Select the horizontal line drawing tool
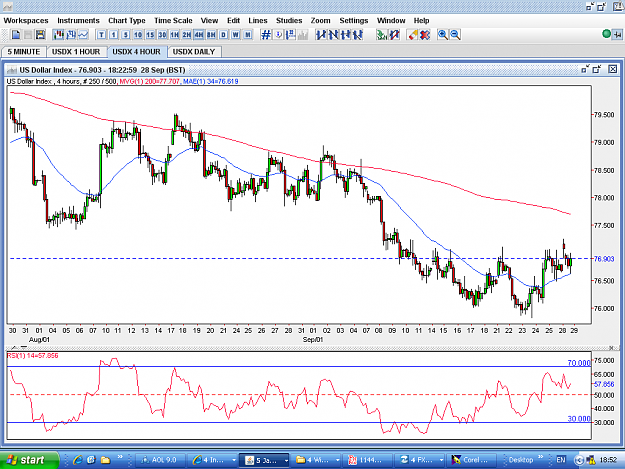625x469 pixels. coord(346,35)
